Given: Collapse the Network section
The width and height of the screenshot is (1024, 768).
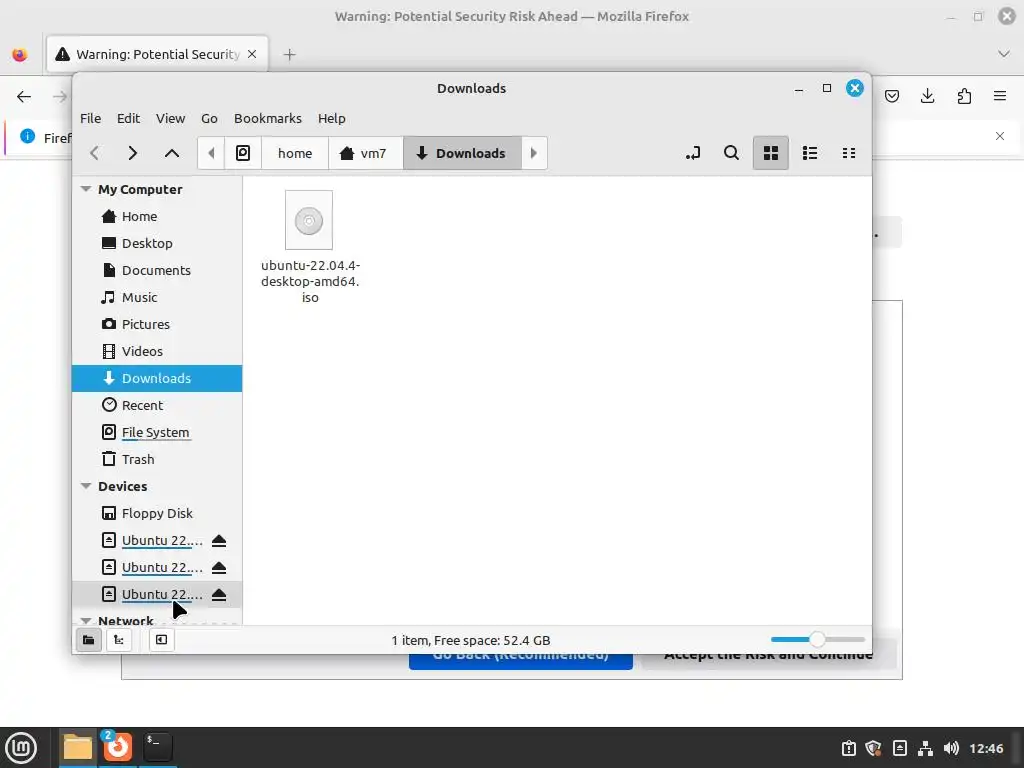Looking at the screenshot, I should (x=86, y=620).
